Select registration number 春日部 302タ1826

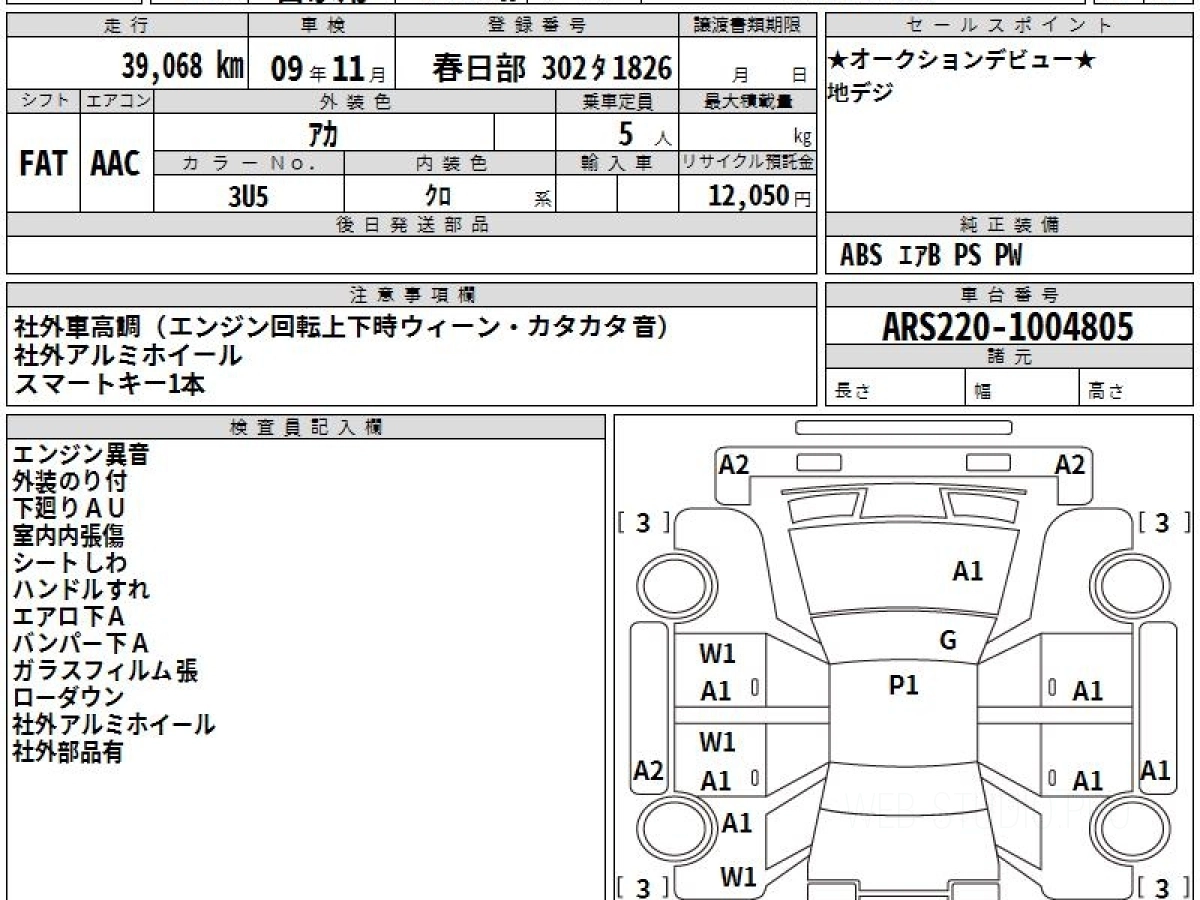point(552,68)
